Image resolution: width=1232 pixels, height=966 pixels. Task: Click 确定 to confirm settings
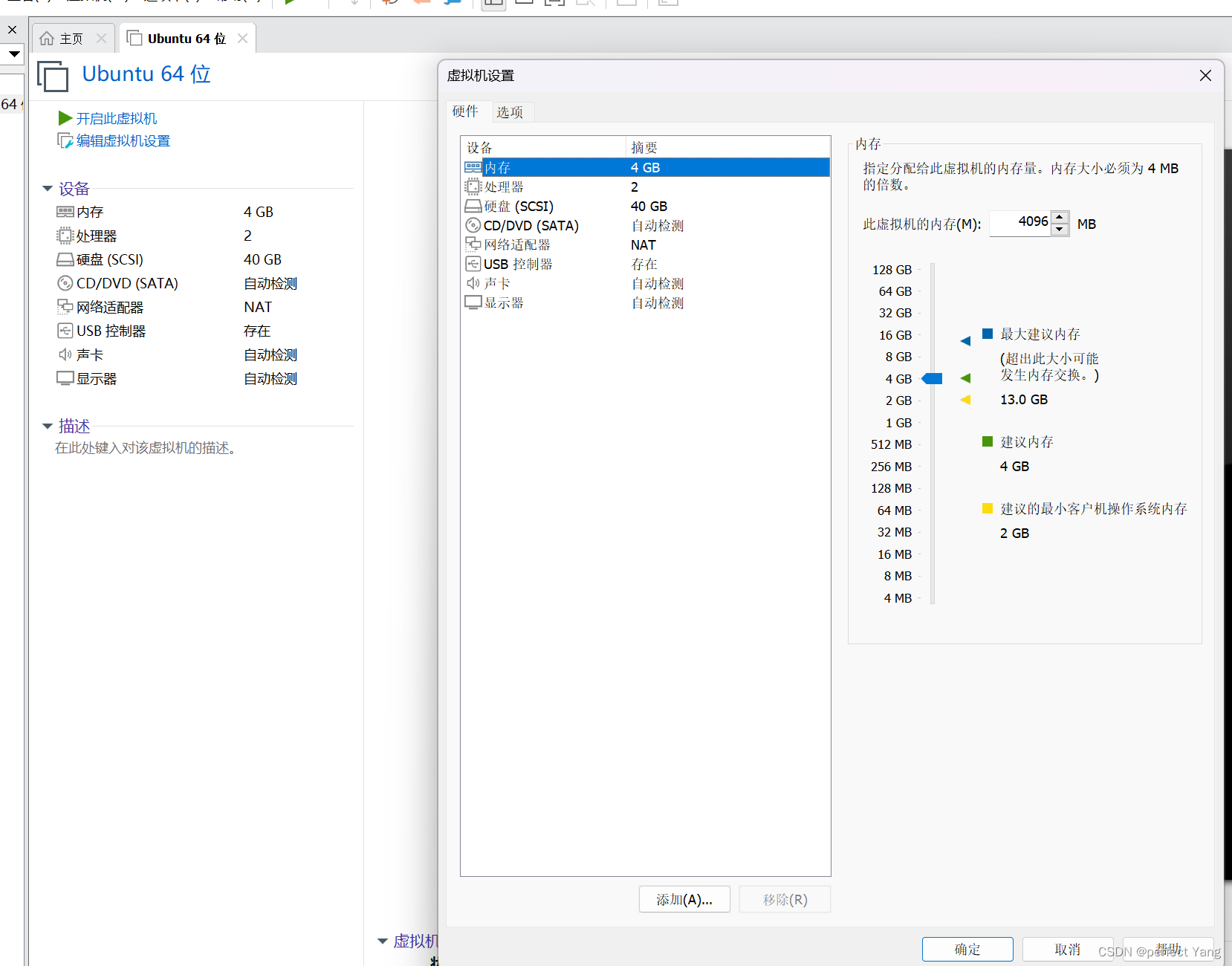click(967, 949)
